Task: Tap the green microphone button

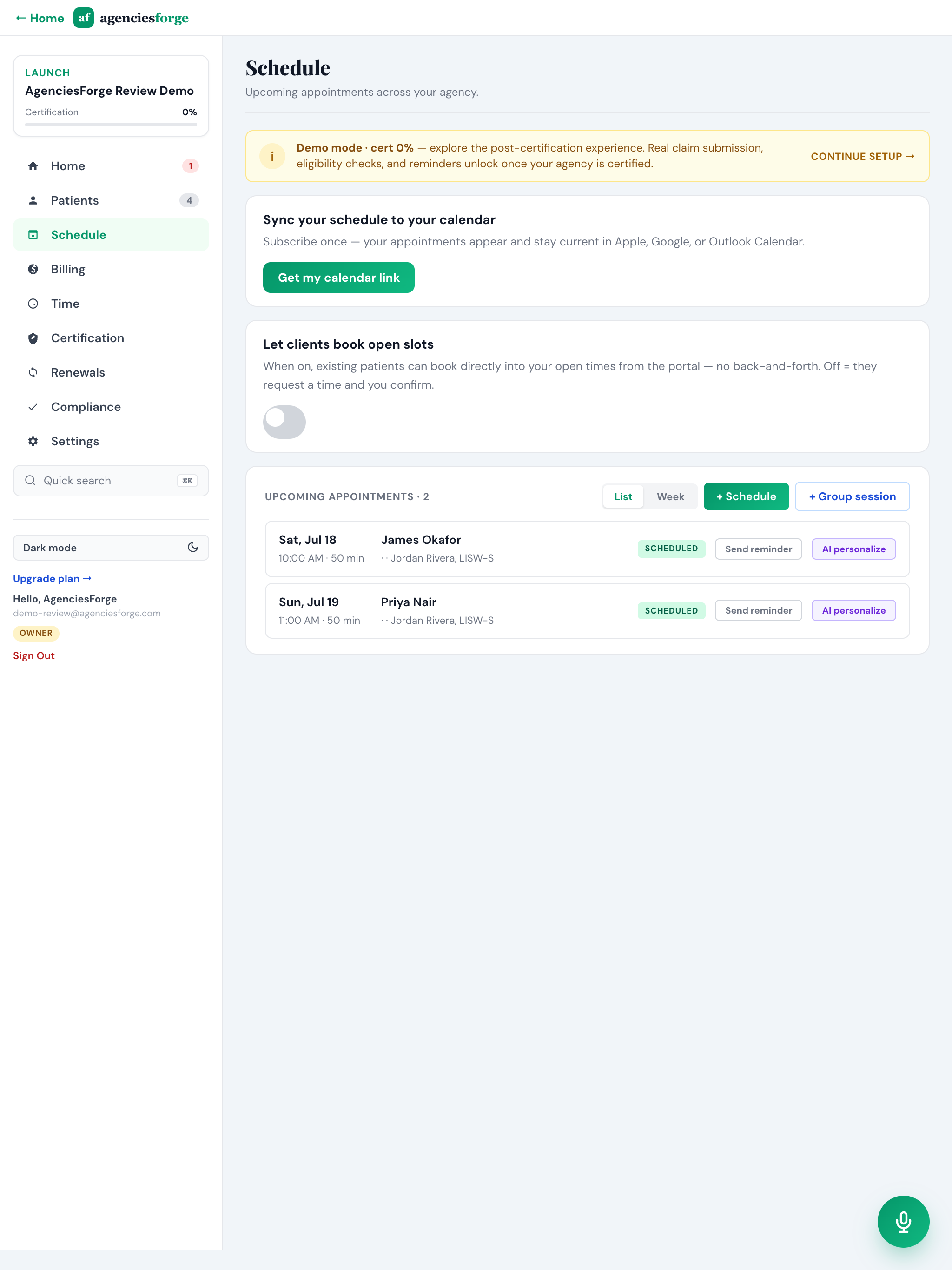Action: (x=903, y=1221)
